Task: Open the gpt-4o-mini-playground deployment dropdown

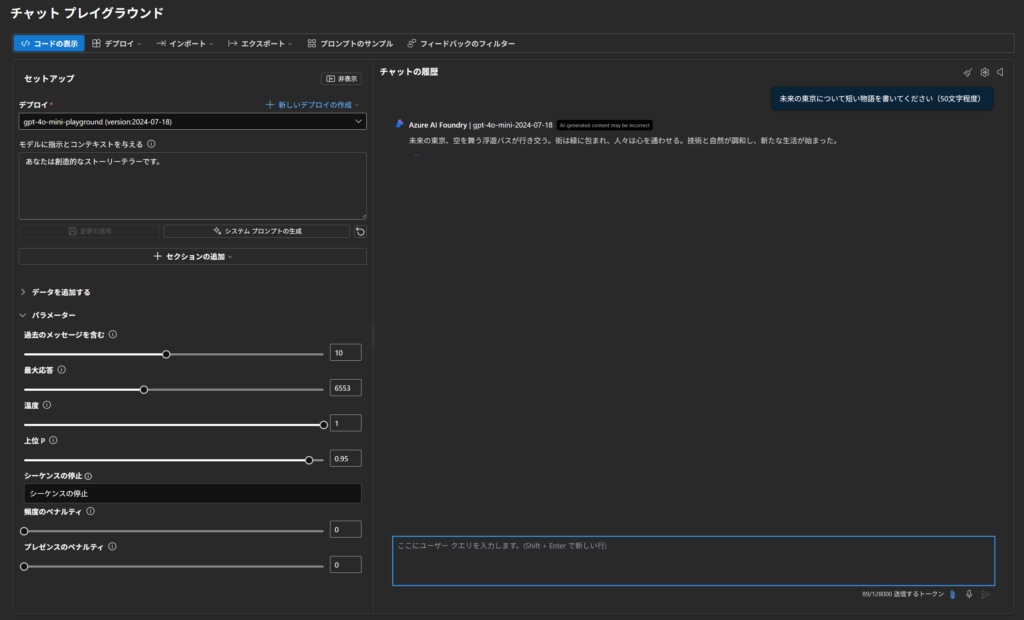Action: (192, 121)
